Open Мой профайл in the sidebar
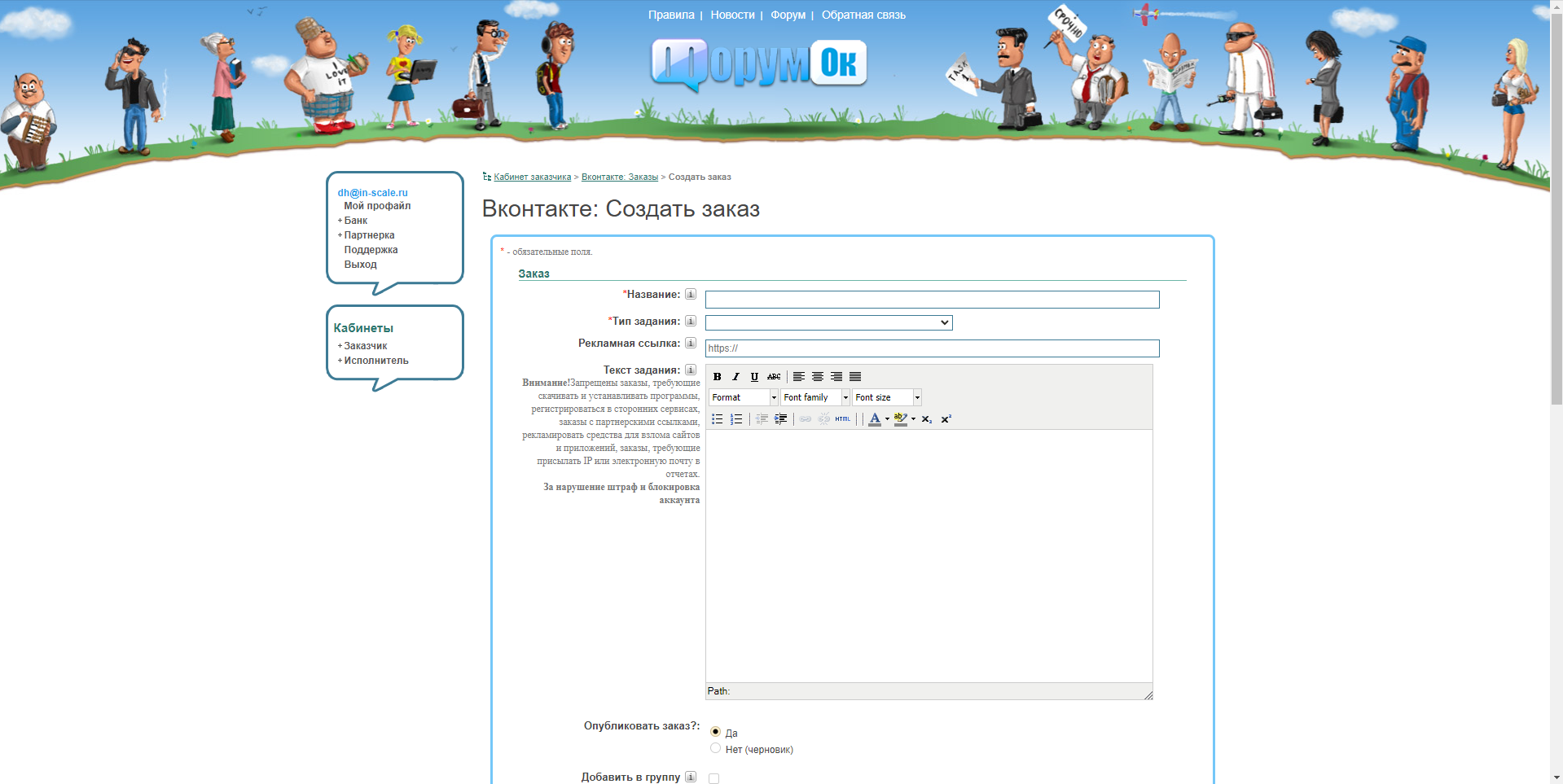 click(x=377, y=206)
